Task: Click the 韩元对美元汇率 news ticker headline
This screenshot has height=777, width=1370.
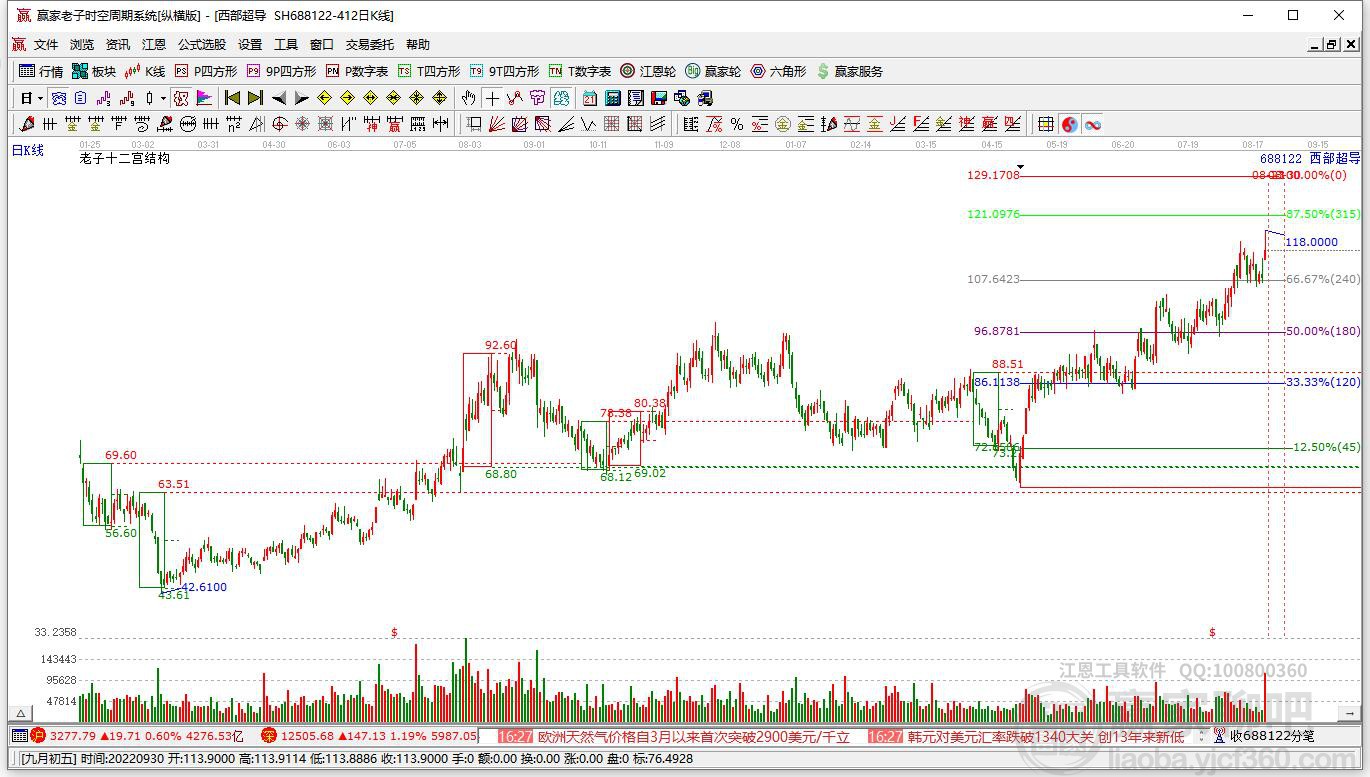Action: pos(1046,737)
